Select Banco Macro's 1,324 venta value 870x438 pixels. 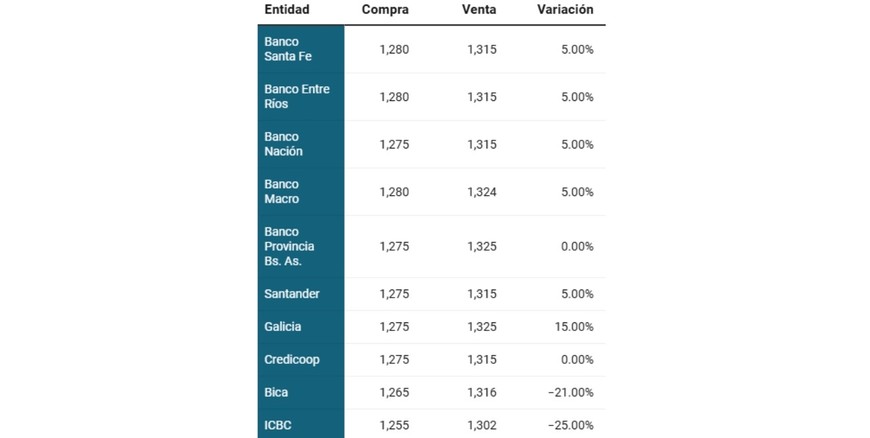[x=481, y=191]
